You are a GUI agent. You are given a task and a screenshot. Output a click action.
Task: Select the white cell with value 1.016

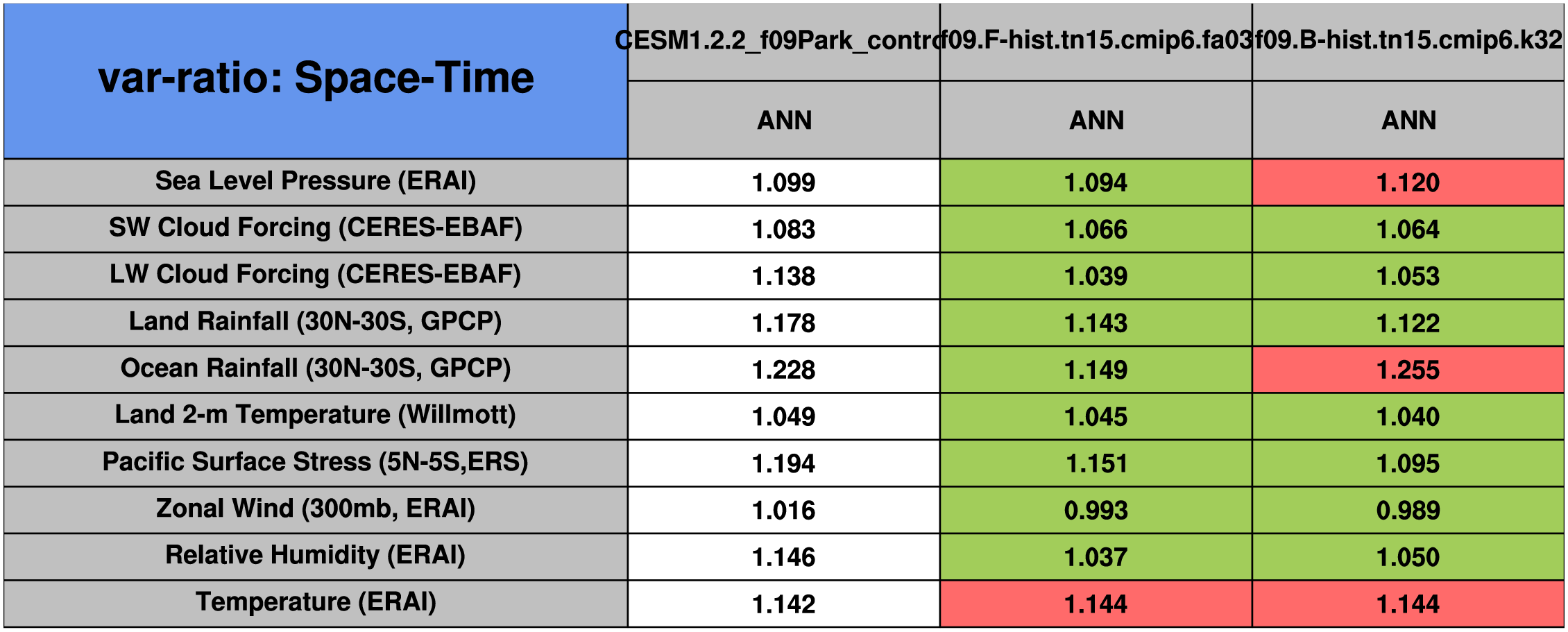click(x=784, y=511)
